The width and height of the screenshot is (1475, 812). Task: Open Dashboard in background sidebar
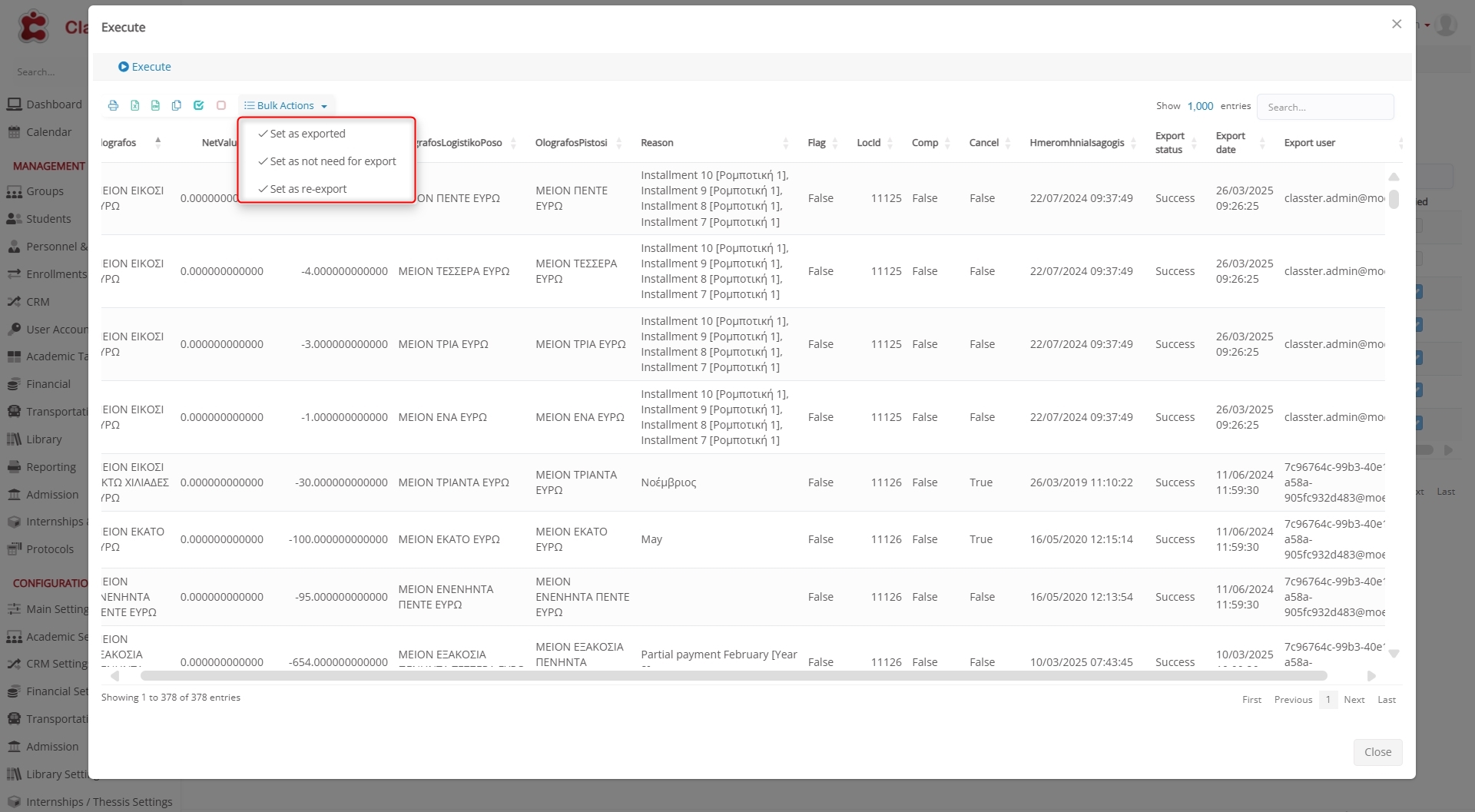point(45,104)
